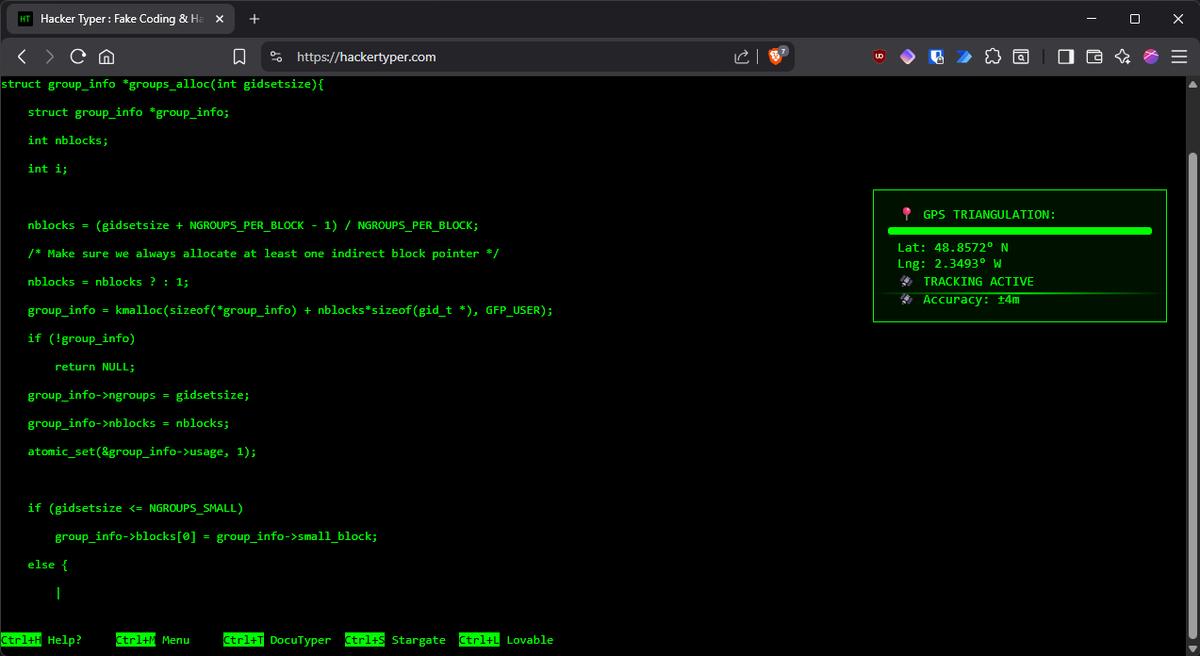Click the 'int nblocks;' code line

pos(68,141)
